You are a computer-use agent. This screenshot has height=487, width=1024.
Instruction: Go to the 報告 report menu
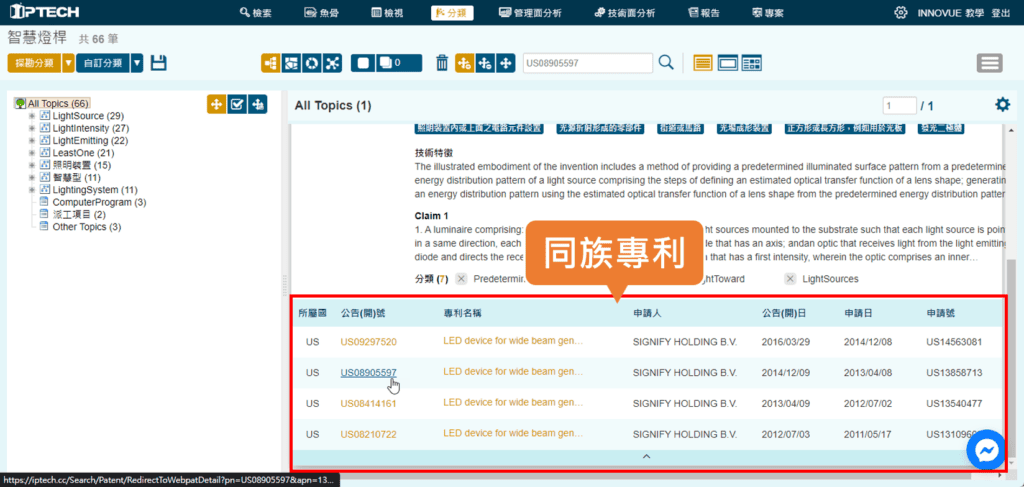pyautogui.click(x=705, y=13)
